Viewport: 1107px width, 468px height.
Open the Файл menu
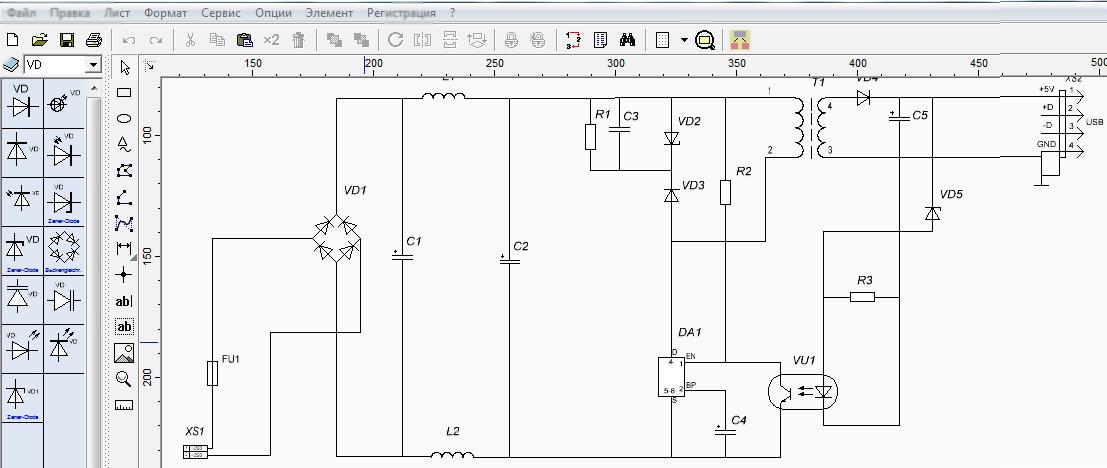pyautogui.click(x=22, y=13)
